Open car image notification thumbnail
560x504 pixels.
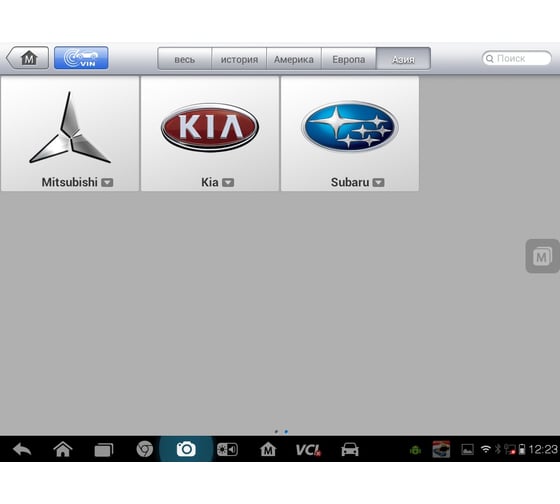[x=441, y=449]
